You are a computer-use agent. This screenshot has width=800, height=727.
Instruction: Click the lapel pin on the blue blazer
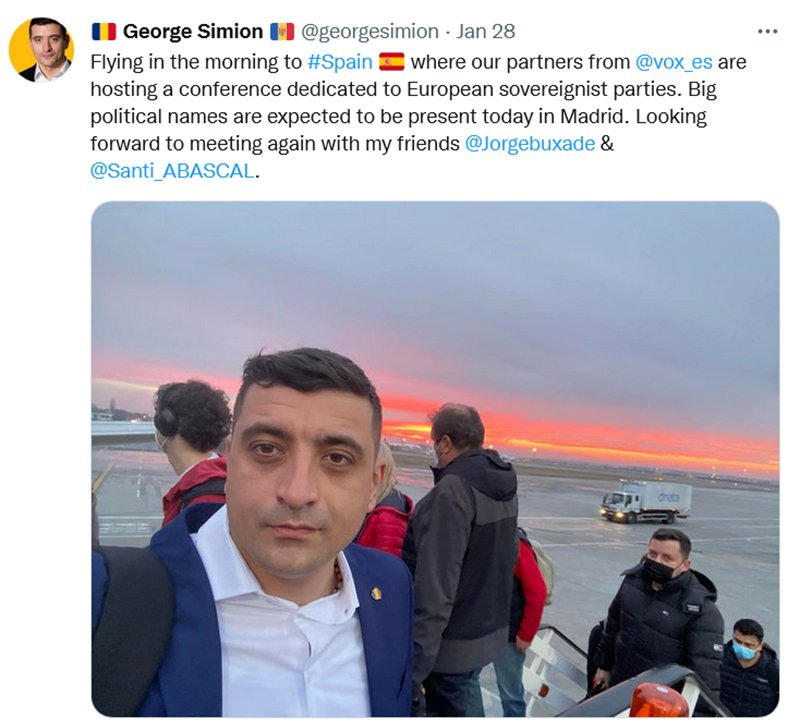tap(376, 594)
